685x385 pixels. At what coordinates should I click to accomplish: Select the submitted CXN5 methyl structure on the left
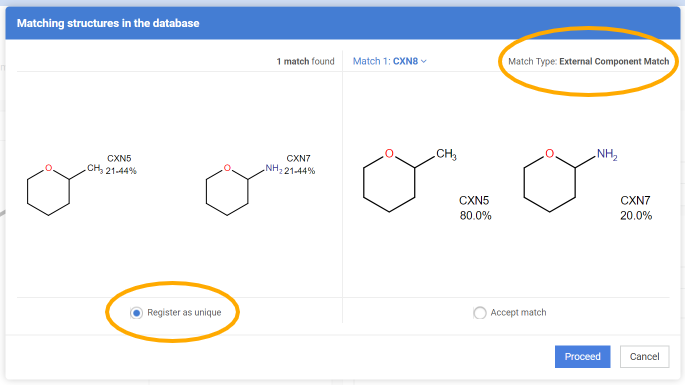(x=65, y=189)
